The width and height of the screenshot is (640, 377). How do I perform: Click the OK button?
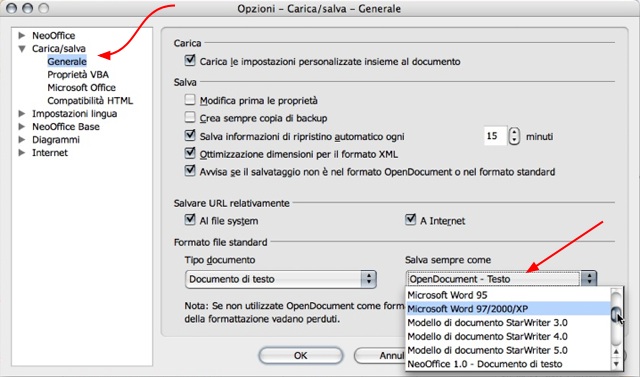pyautogui.click(x=300, y=355)
